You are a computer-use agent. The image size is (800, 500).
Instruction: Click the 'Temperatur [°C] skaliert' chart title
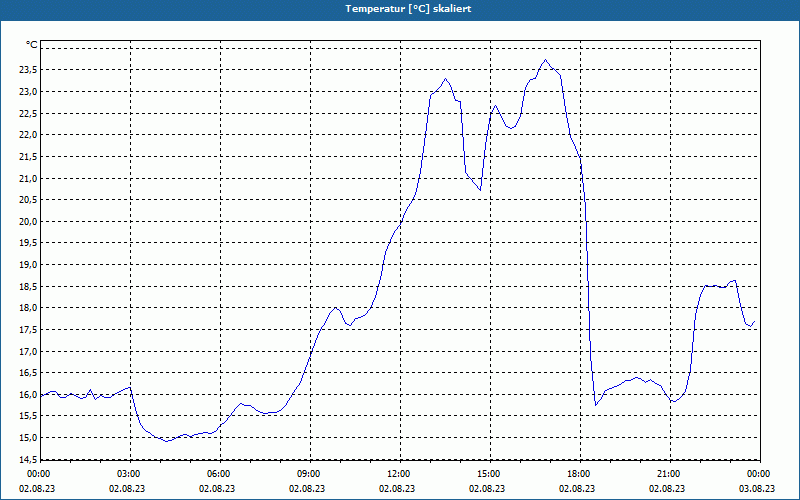408,9
